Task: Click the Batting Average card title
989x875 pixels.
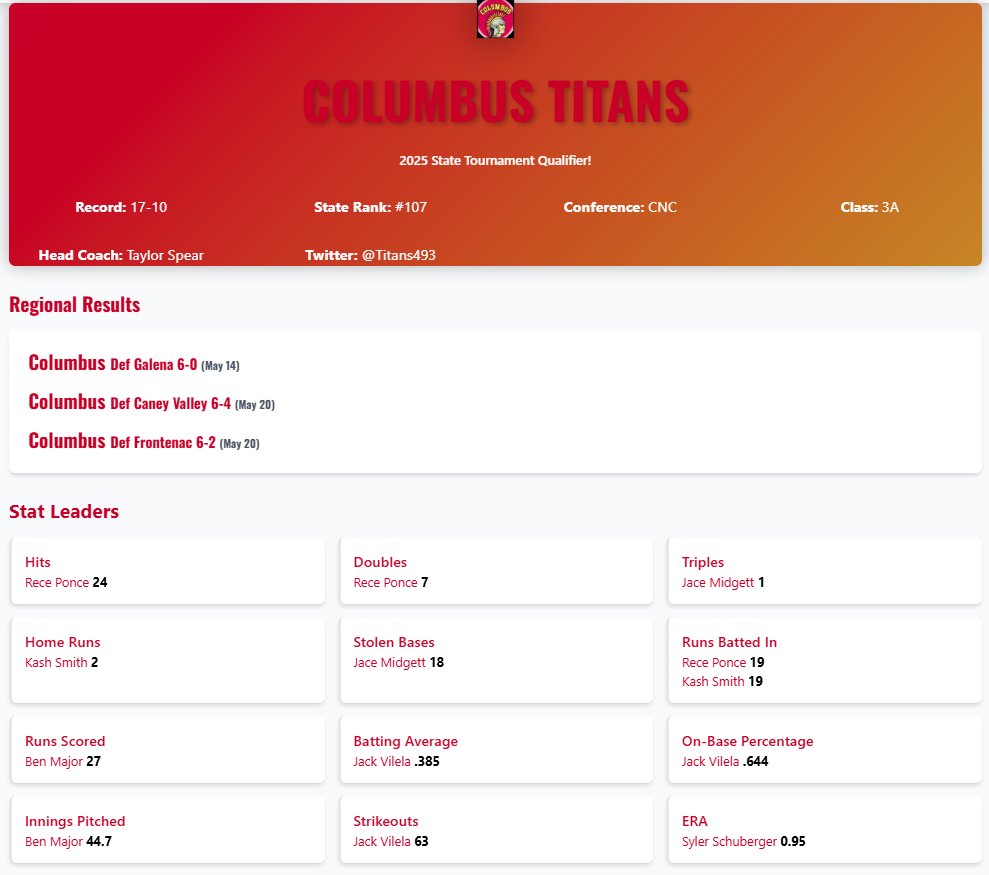Action: 406,741
